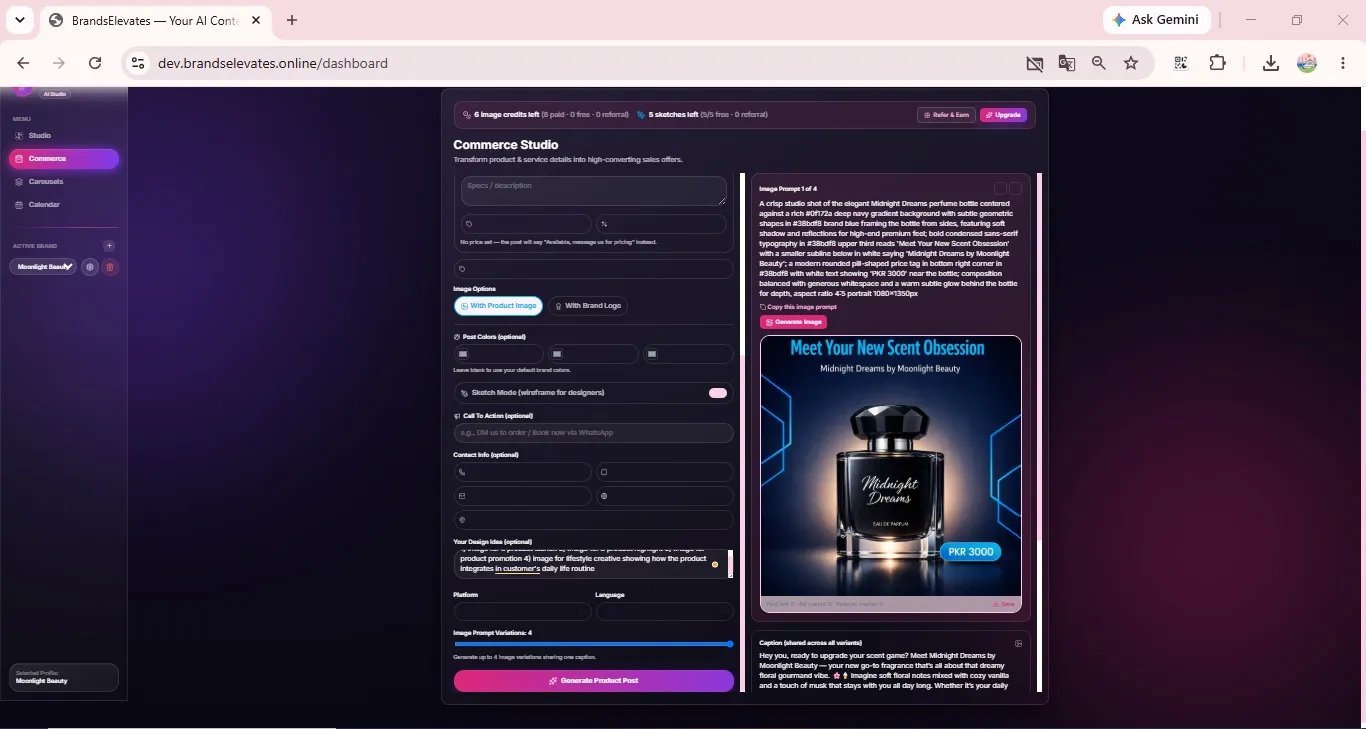
Task: Click the generated Midnight Dreams perfume image
Action: (x=891, y=466)
